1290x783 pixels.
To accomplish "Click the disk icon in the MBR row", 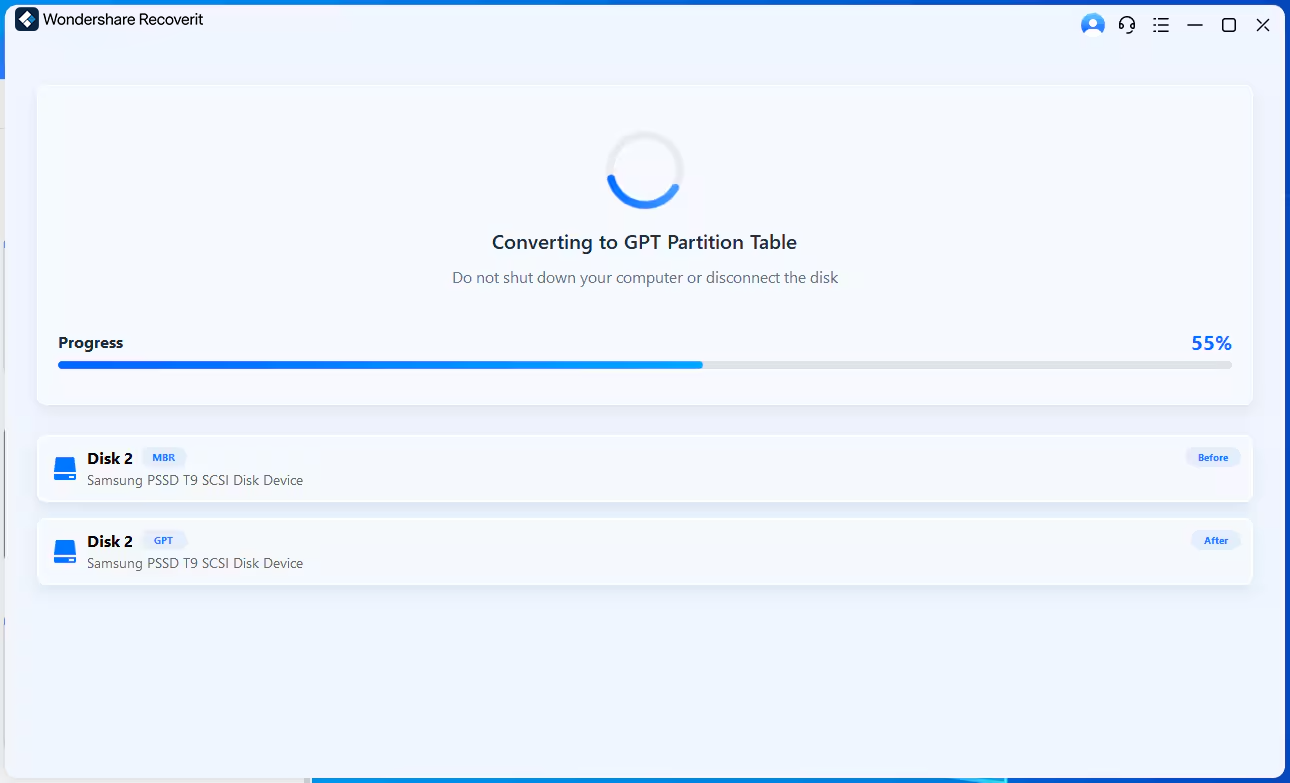I will 65,469.
